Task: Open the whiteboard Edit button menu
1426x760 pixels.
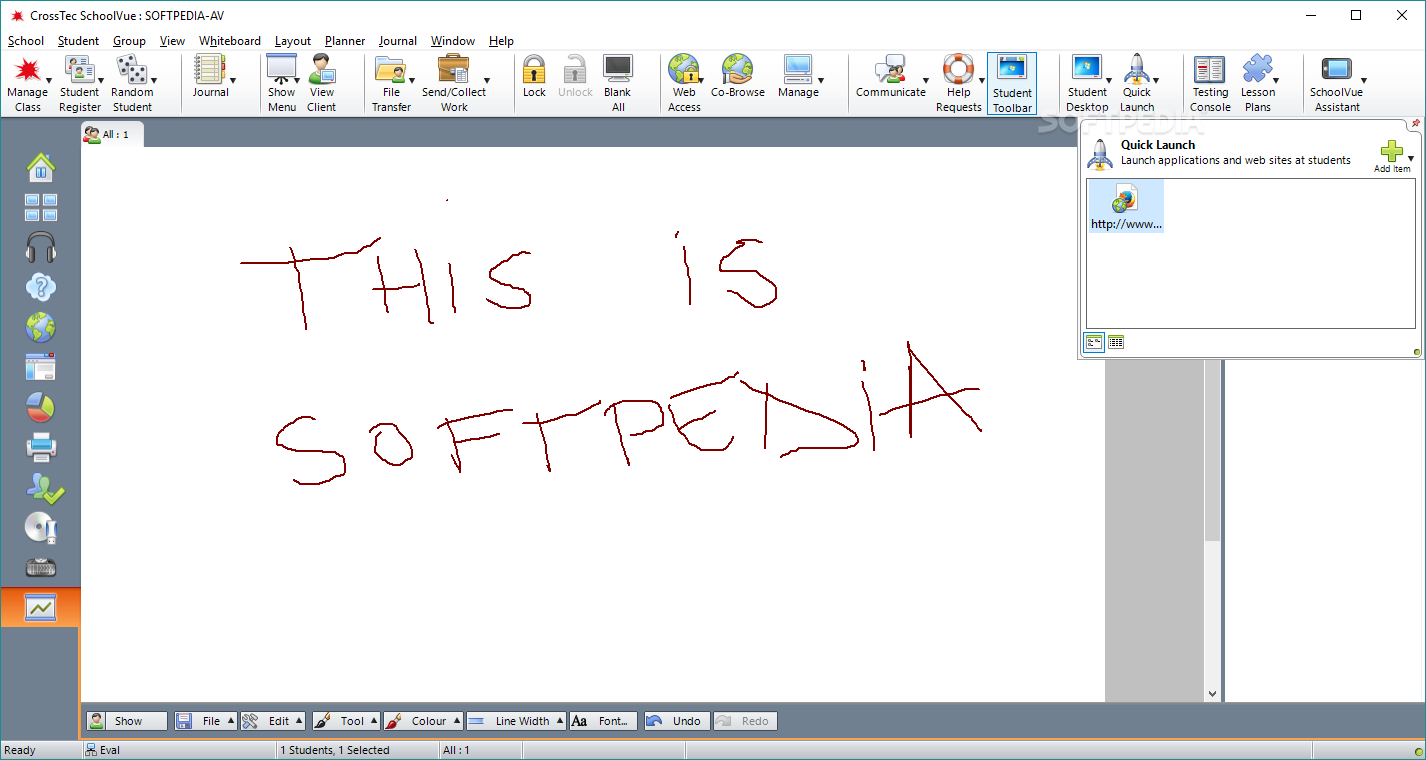Action: (x=272, y=721)
